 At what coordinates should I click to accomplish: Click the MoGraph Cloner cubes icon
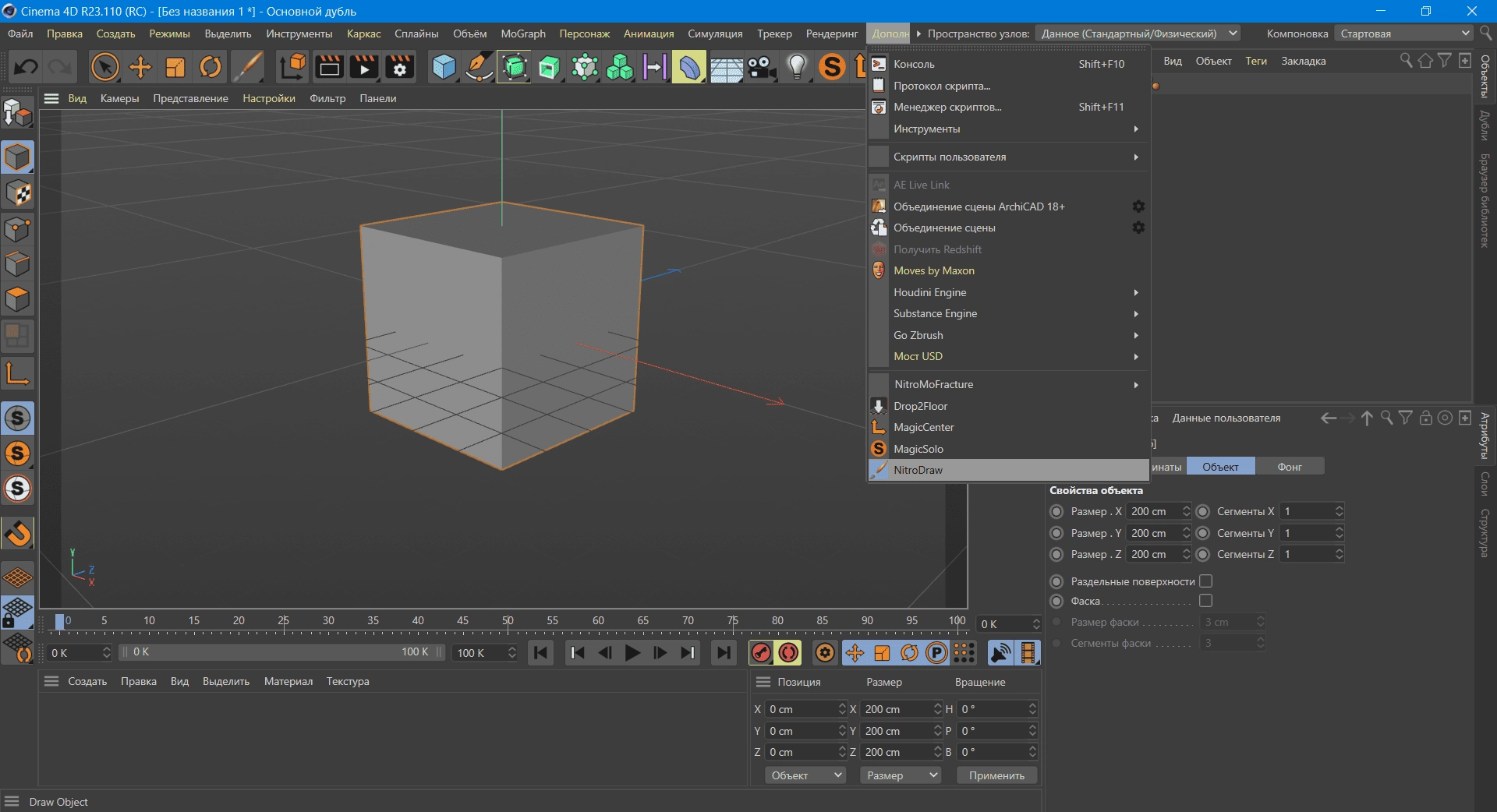tap(620, 67)
